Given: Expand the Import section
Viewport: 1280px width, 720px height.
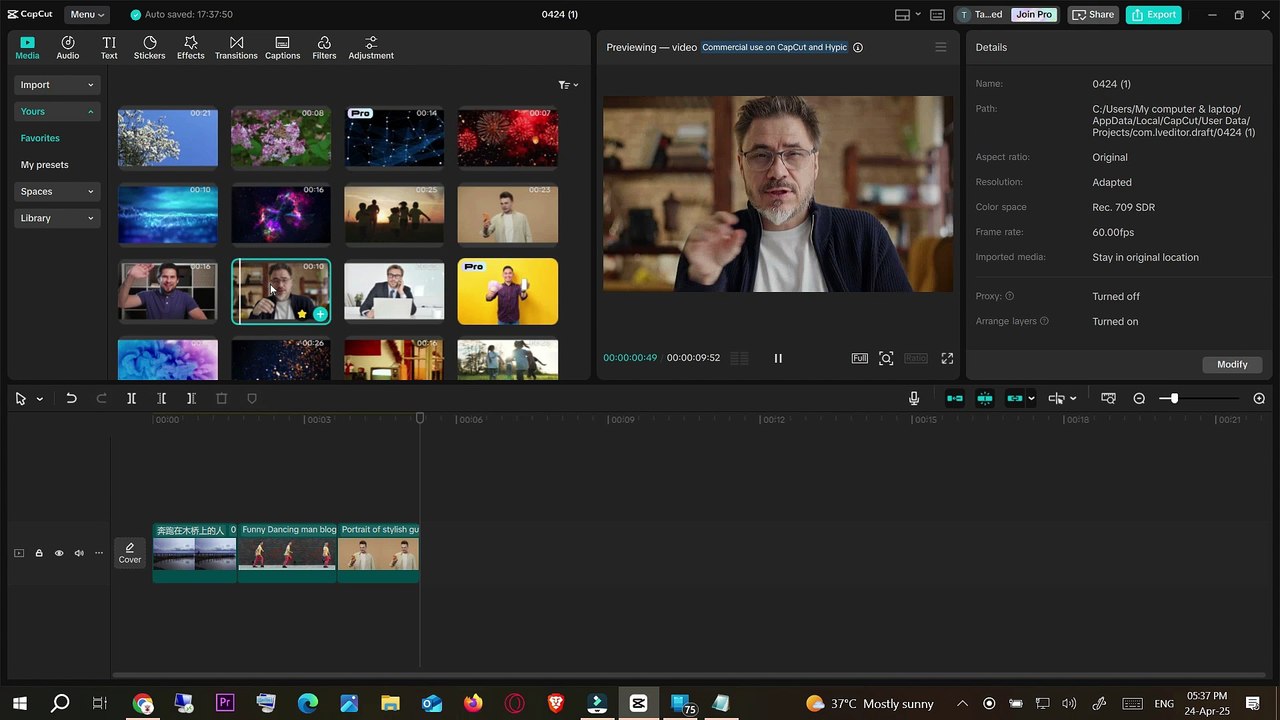Looking at the screenshot, I should tap(57, 85).
